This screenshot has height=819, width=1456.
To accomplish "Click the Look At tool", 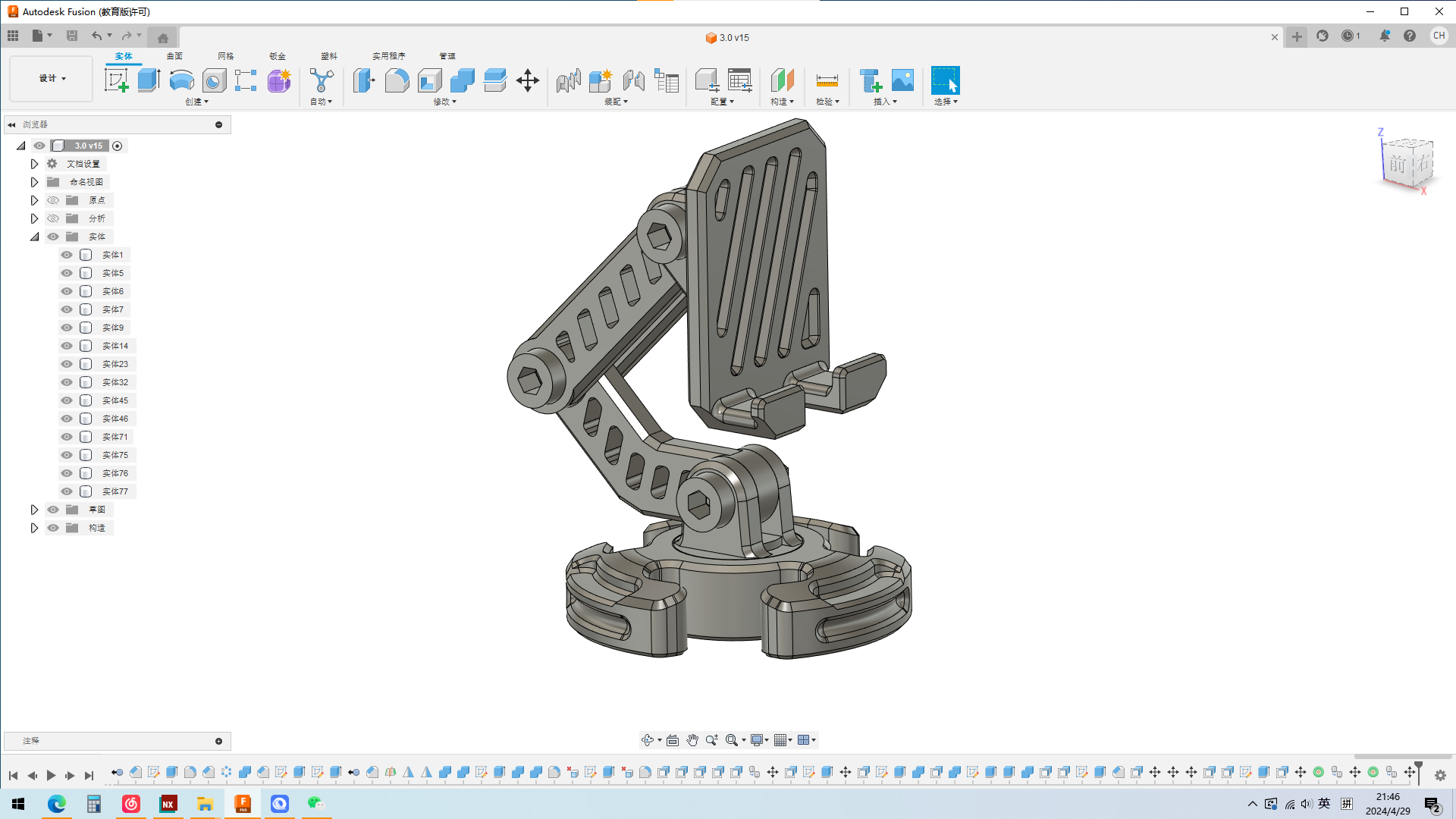I will (673, 740).
